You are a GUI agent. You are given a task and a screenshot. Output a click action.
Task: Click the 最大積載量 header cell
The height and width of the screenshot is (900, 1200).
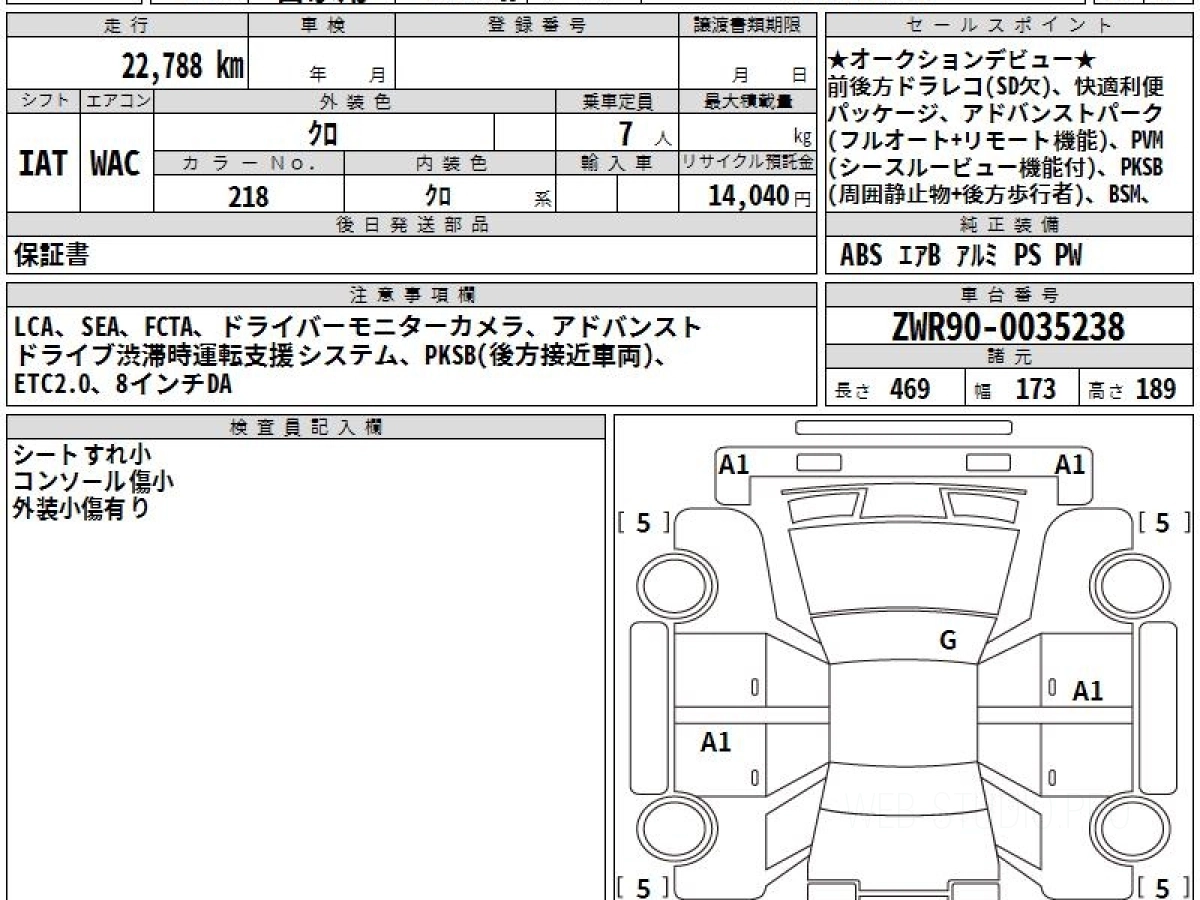(746, 101)
